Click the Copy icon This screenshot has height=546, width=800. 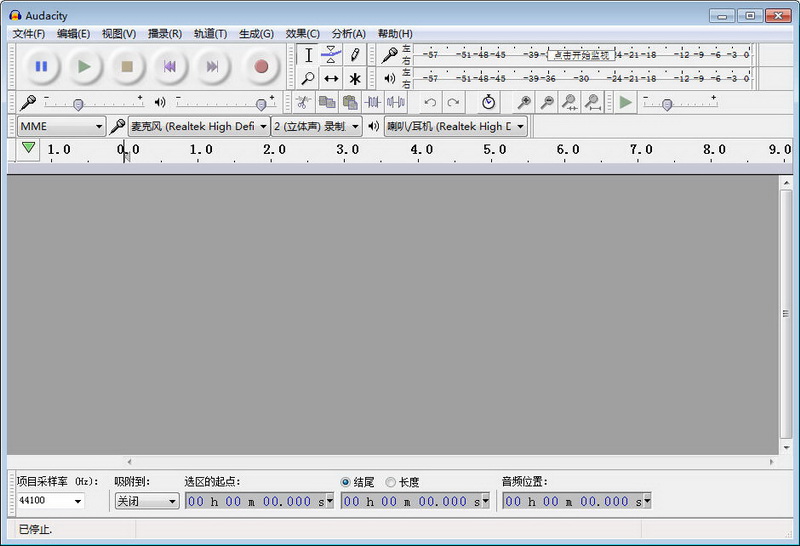[327, 103]
